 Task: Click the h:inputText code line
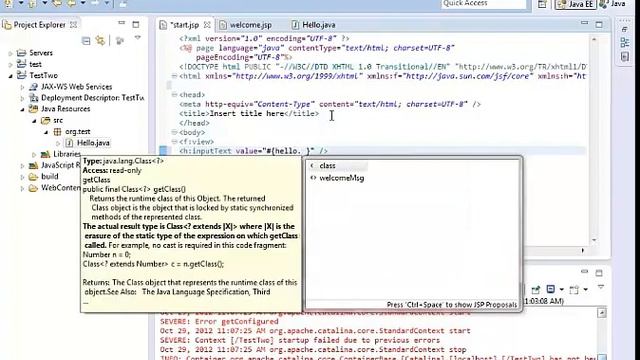[253, 151]
